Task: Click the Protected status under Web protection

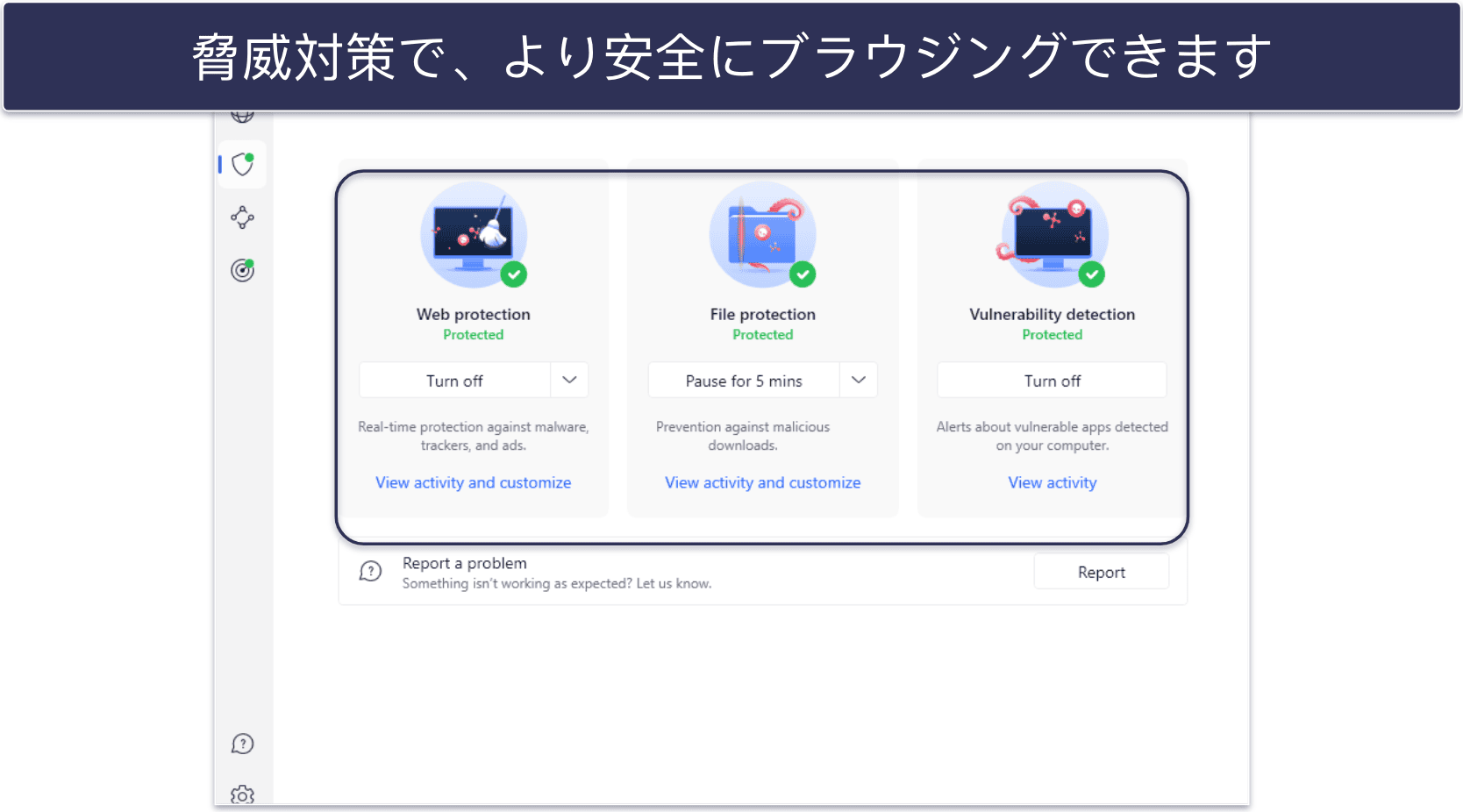Action: point(474,335)
